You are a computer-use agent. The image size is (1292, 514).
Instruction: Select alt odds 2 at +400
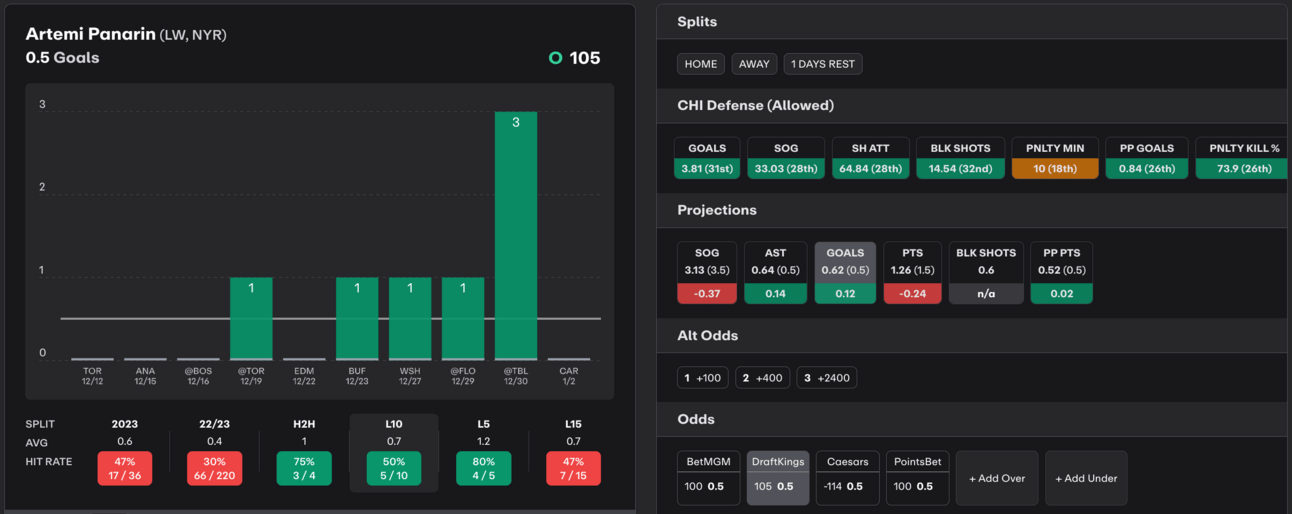click(763, 378)
